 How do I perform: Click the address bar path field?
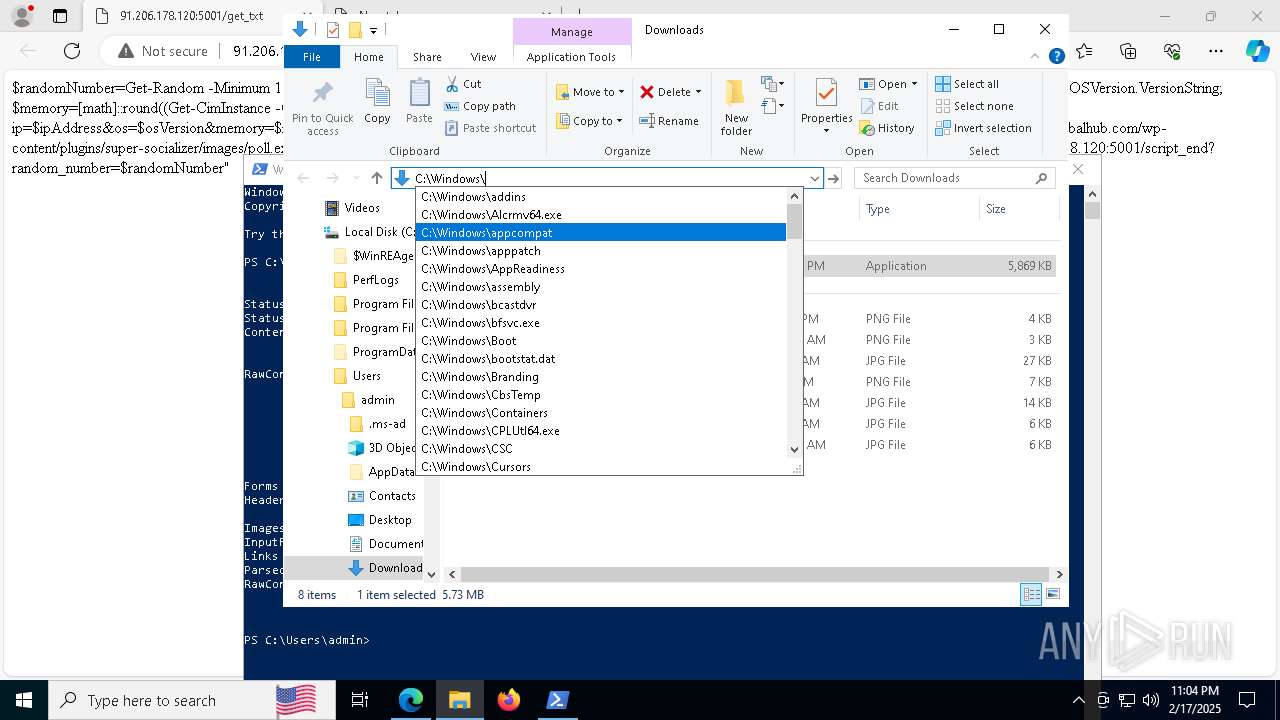tap(606, 178)
